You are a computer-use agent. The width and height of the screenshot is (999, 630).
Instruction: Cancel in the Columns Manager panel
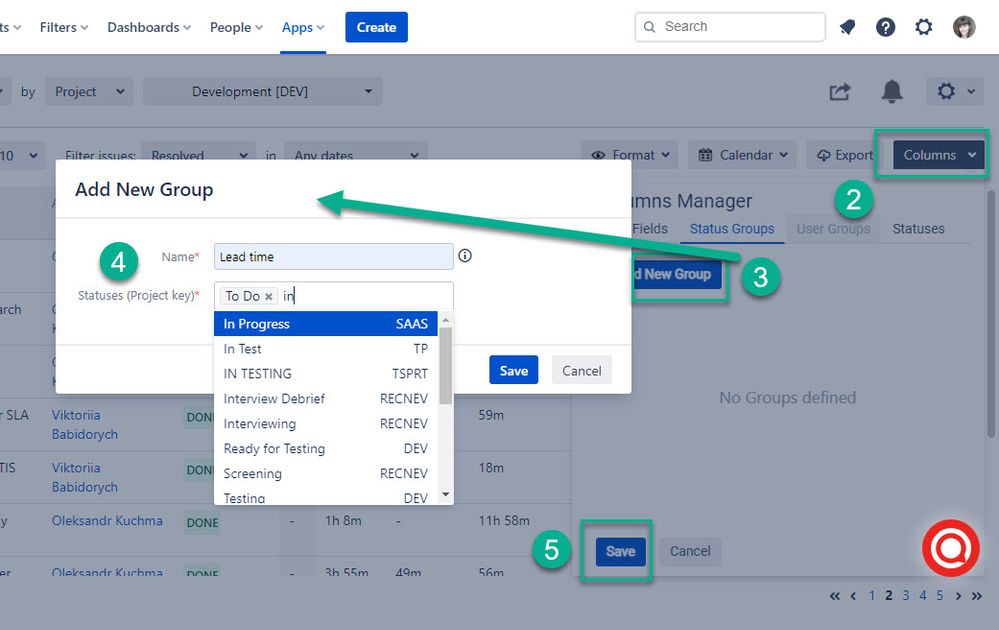(690, 552)
